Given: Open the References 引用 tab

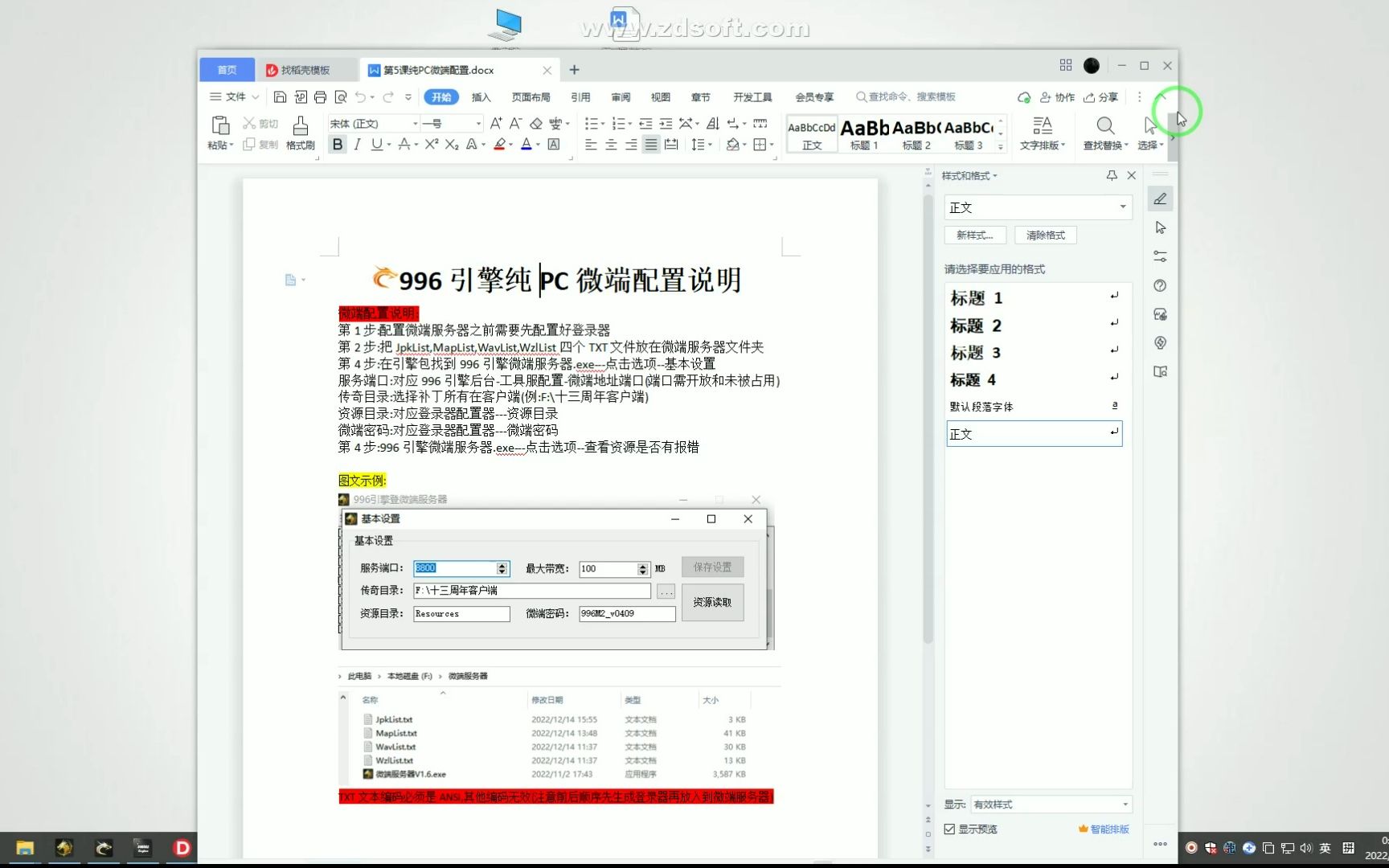Looking at the screenshot, I should tap(580, 97).
